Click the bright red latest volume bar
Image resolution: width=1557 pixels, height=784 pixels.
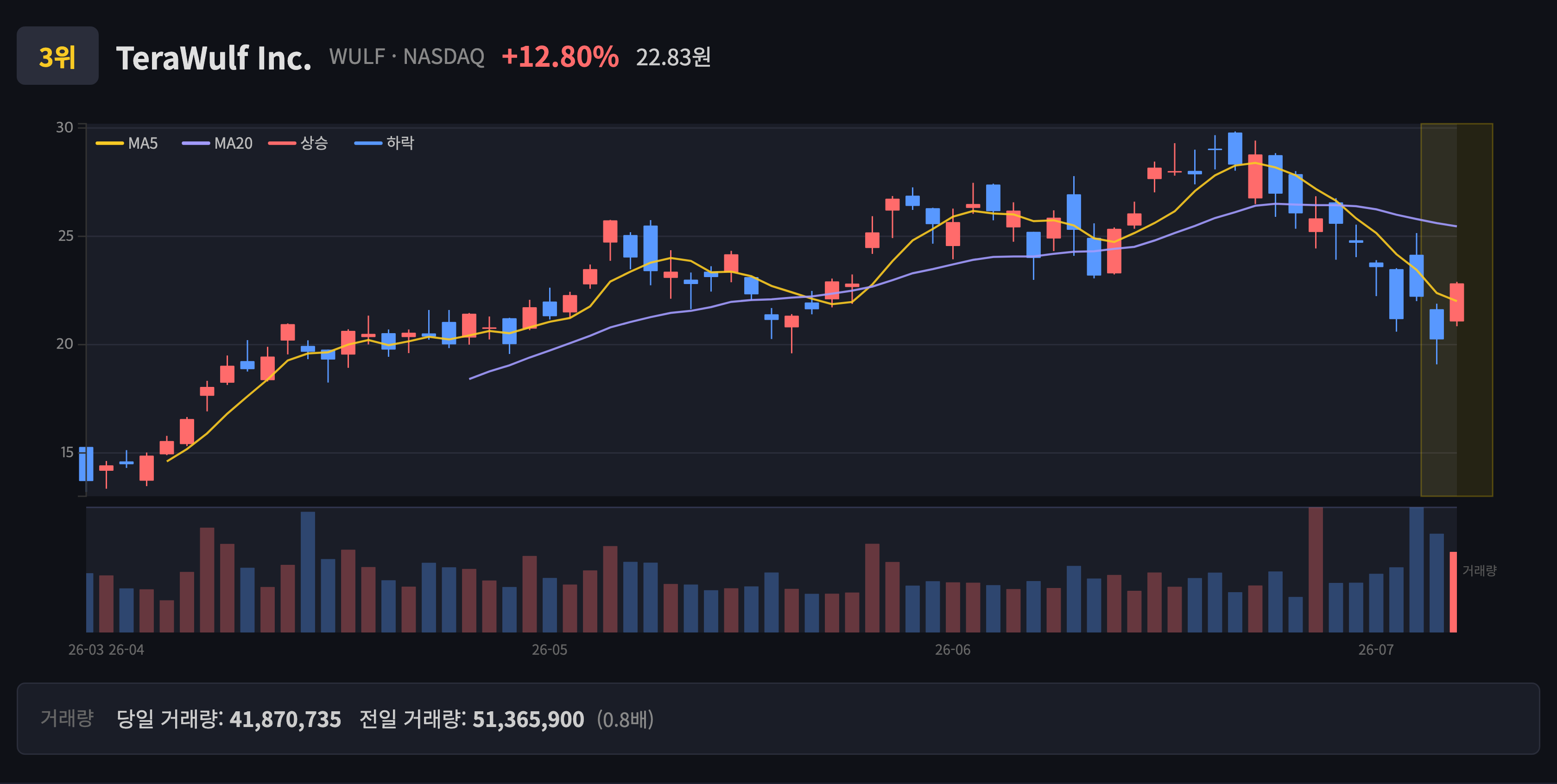1454,592
